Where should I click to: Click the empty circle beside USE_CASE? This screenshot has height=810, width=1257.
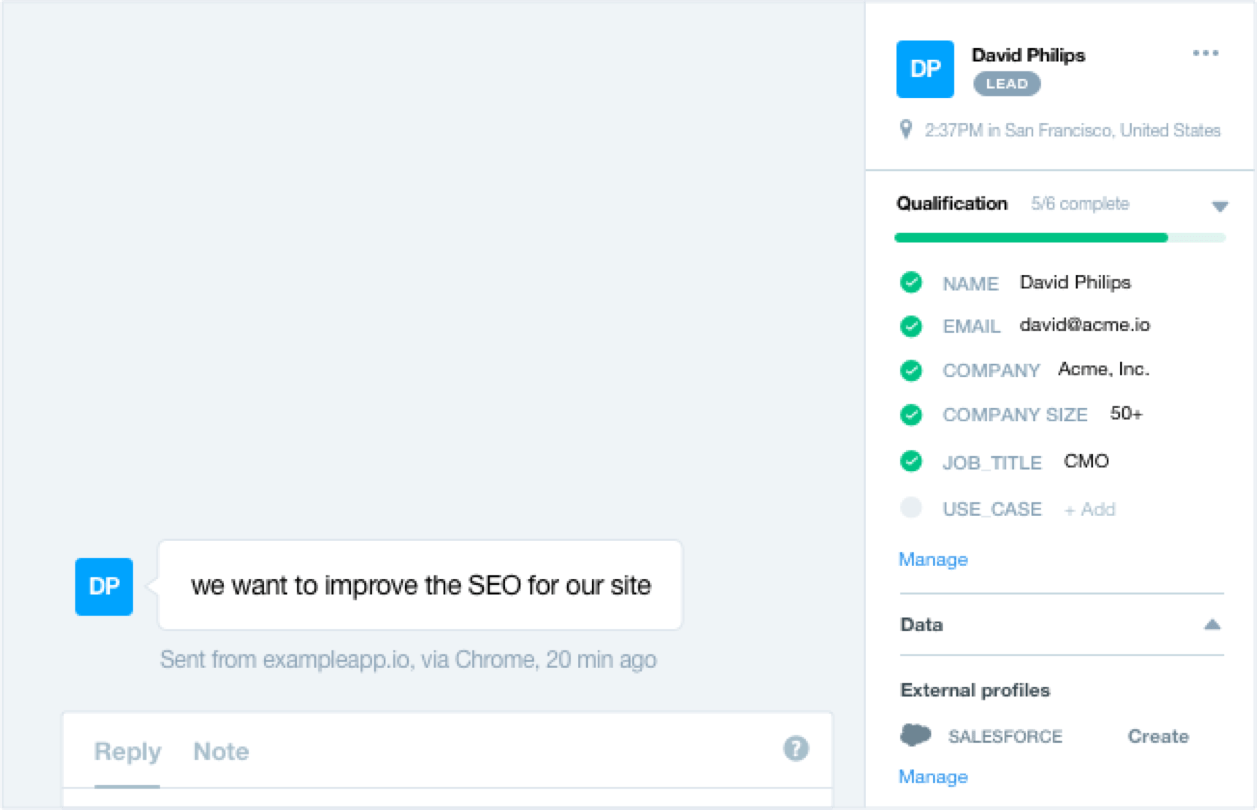(910, 507)
